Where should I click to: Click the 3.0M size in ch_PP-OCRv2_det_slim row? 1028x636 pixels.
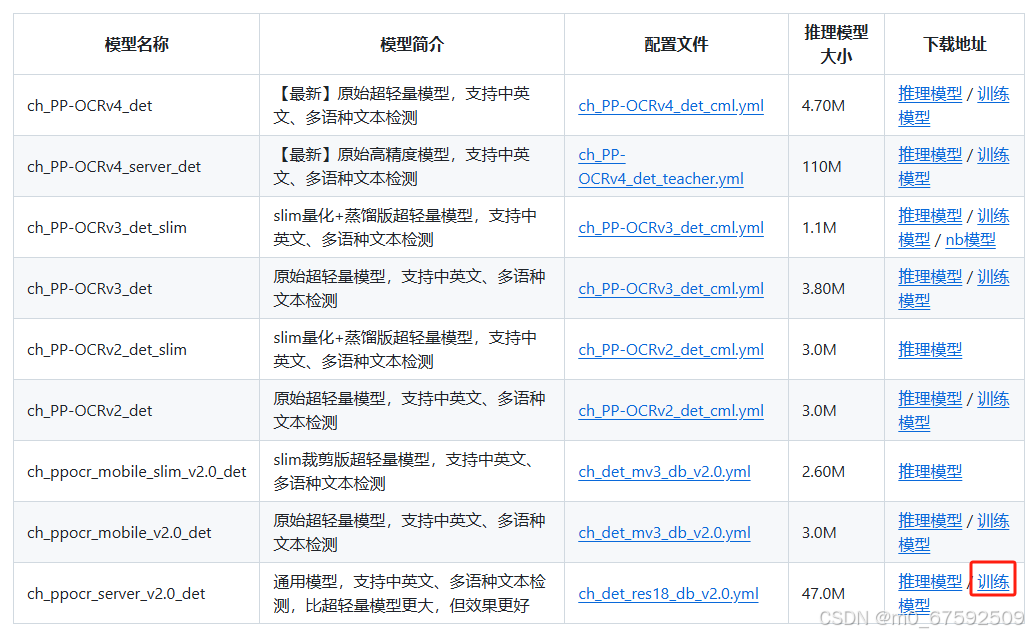click(819, 349)
